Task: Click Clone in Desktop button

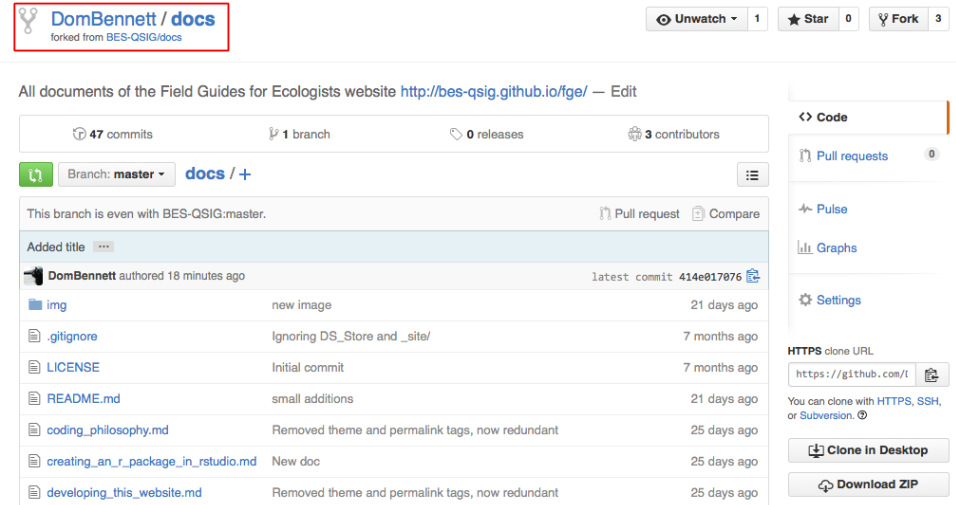Action: [868, 450]
